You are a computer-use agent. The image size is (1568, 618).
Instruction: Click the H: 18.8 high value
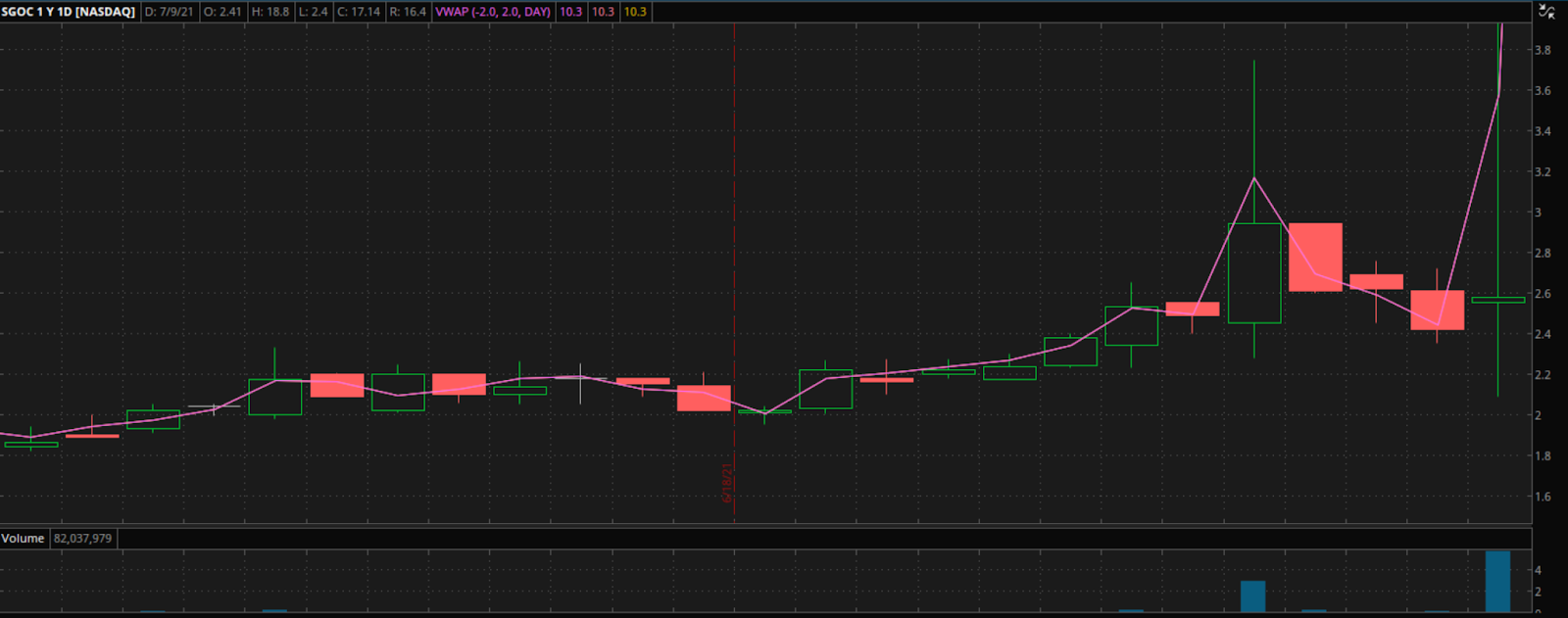coord(270,12)
